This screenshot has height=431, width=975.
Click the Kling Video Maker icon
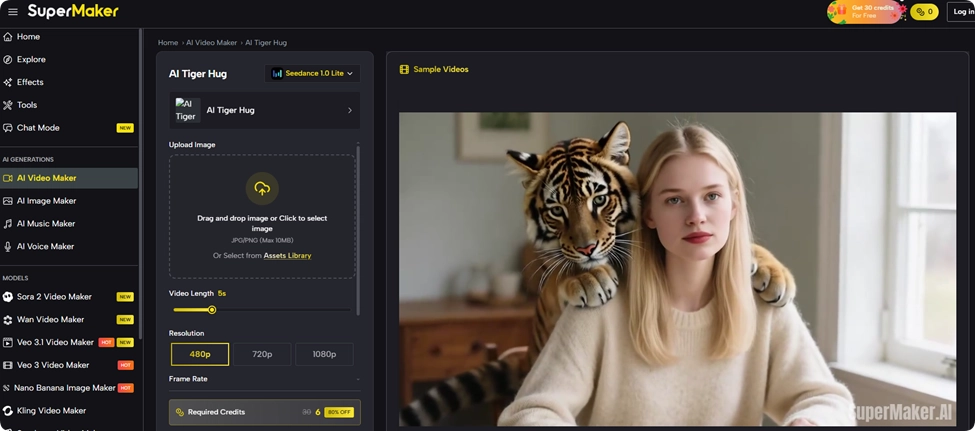[x=7, y=411]
